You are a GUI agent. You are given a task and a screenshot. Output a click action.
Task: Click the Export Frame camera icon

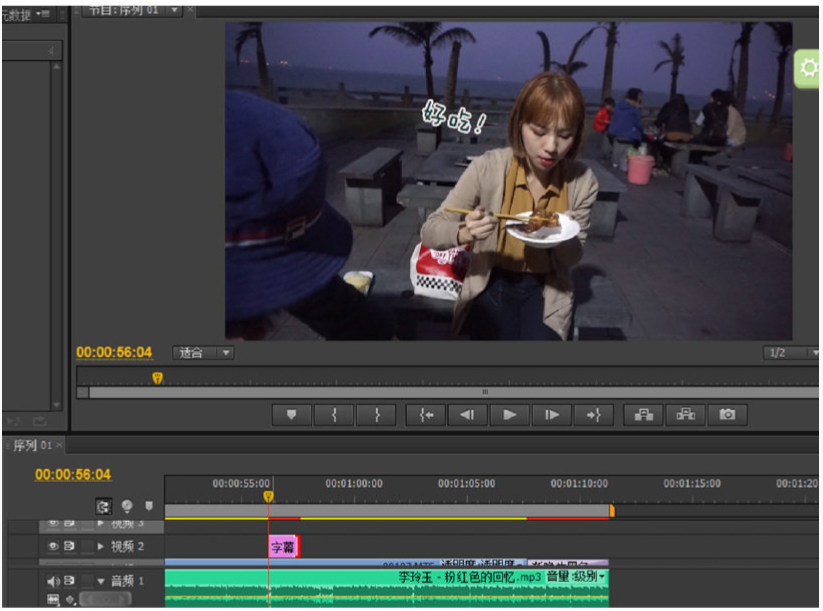[728, 415]
